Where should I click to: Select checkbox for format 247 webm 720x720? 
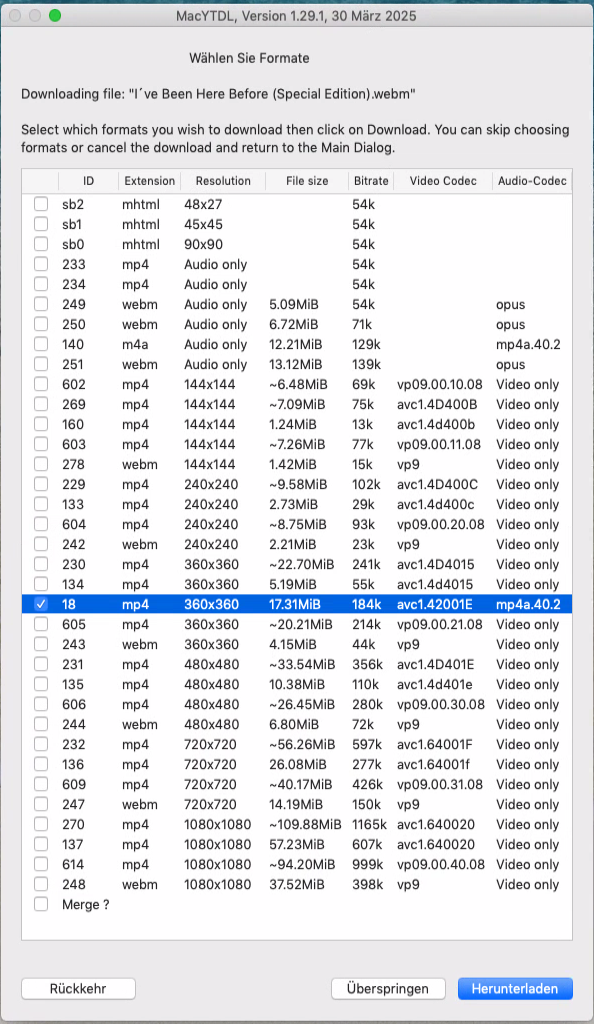point(41,804)
